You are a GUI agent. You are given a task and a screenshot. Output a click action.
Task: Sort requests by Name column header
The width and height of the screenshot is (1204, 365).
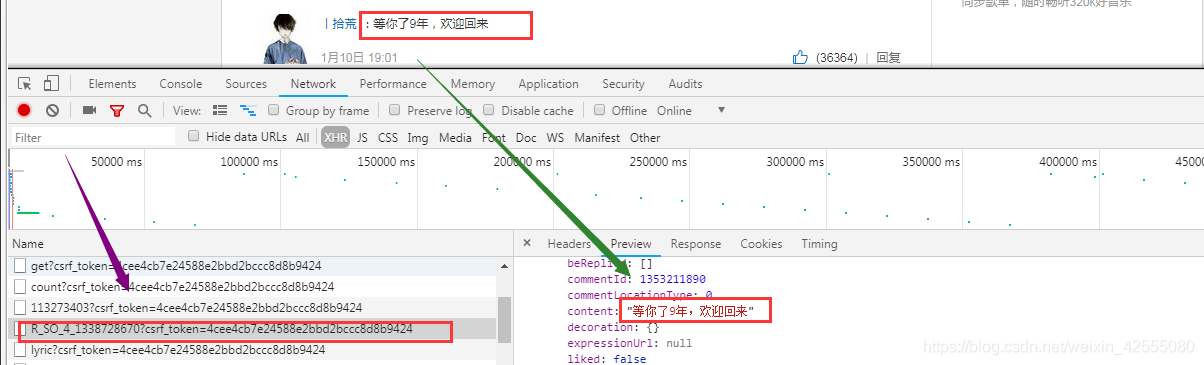pos(28,244)
